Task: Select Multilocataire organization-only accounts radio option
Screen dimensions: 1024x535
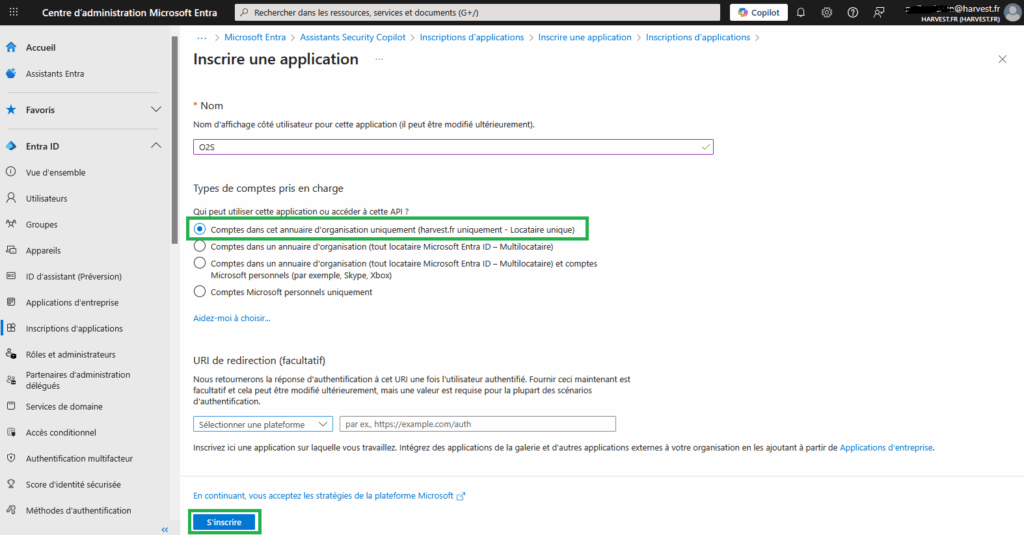Action: click(201, 246)
